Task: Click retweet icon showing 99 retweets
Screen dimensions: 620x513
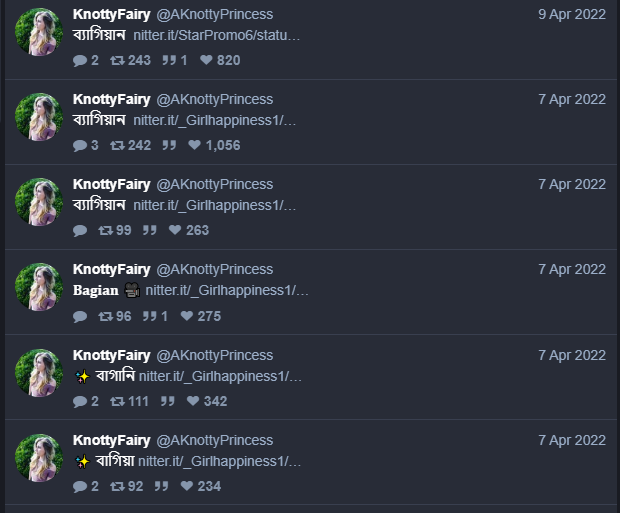Action: (x=105, y=230)
